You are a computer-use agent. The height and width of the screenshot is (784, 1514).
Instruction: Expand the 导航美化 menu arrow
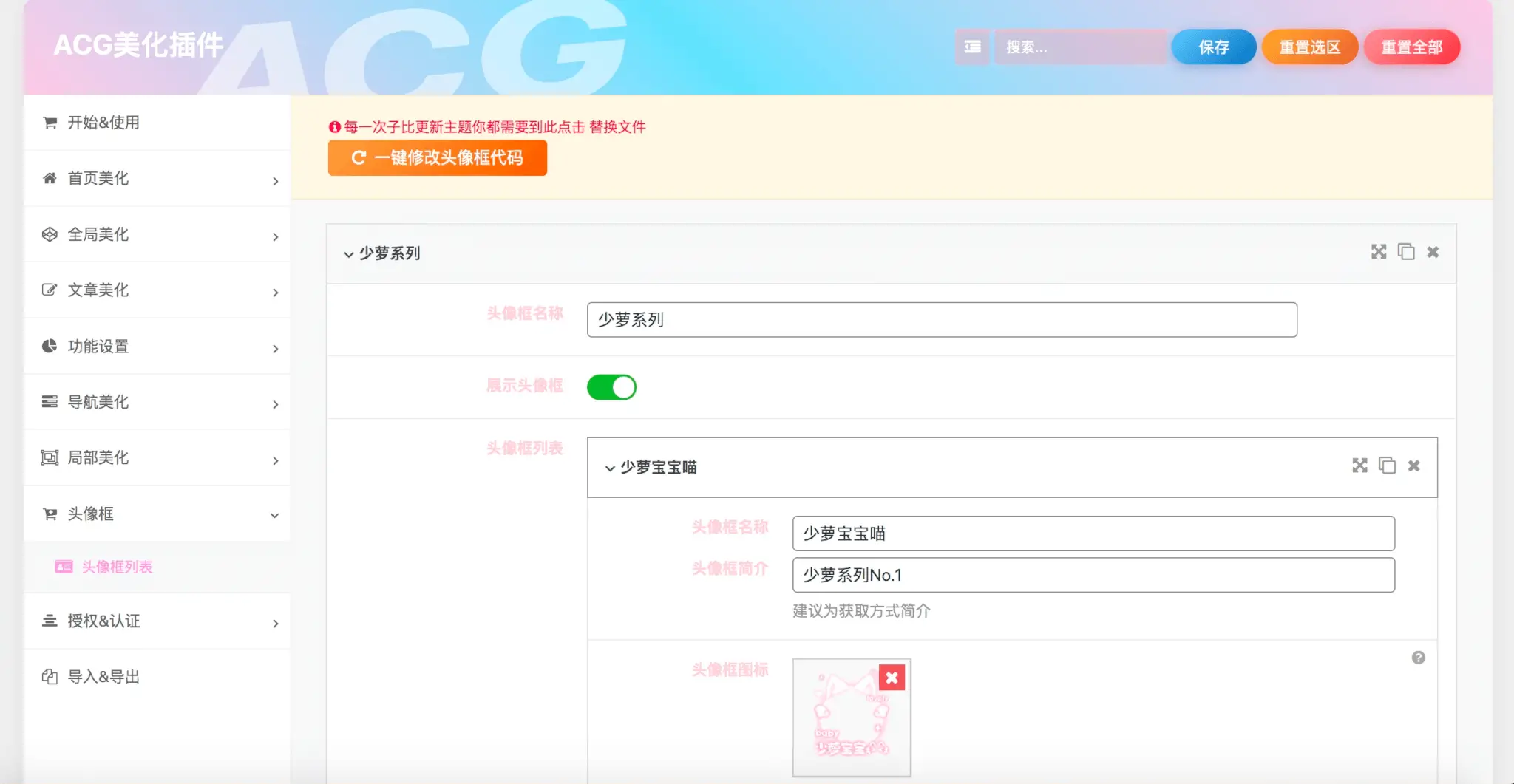click(275, 403)
